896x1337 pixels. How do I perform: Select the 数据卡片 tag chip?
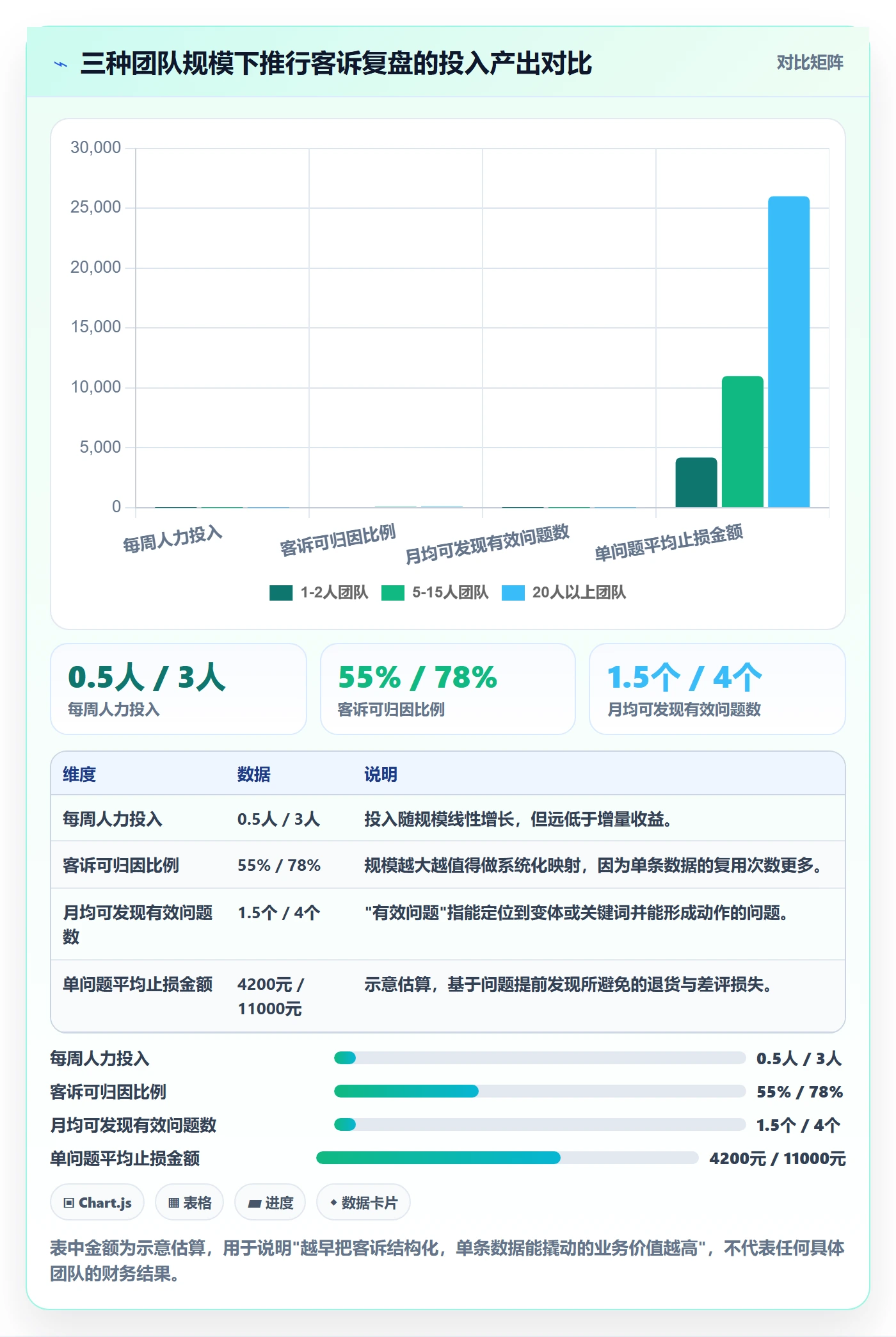point(364,1203)
